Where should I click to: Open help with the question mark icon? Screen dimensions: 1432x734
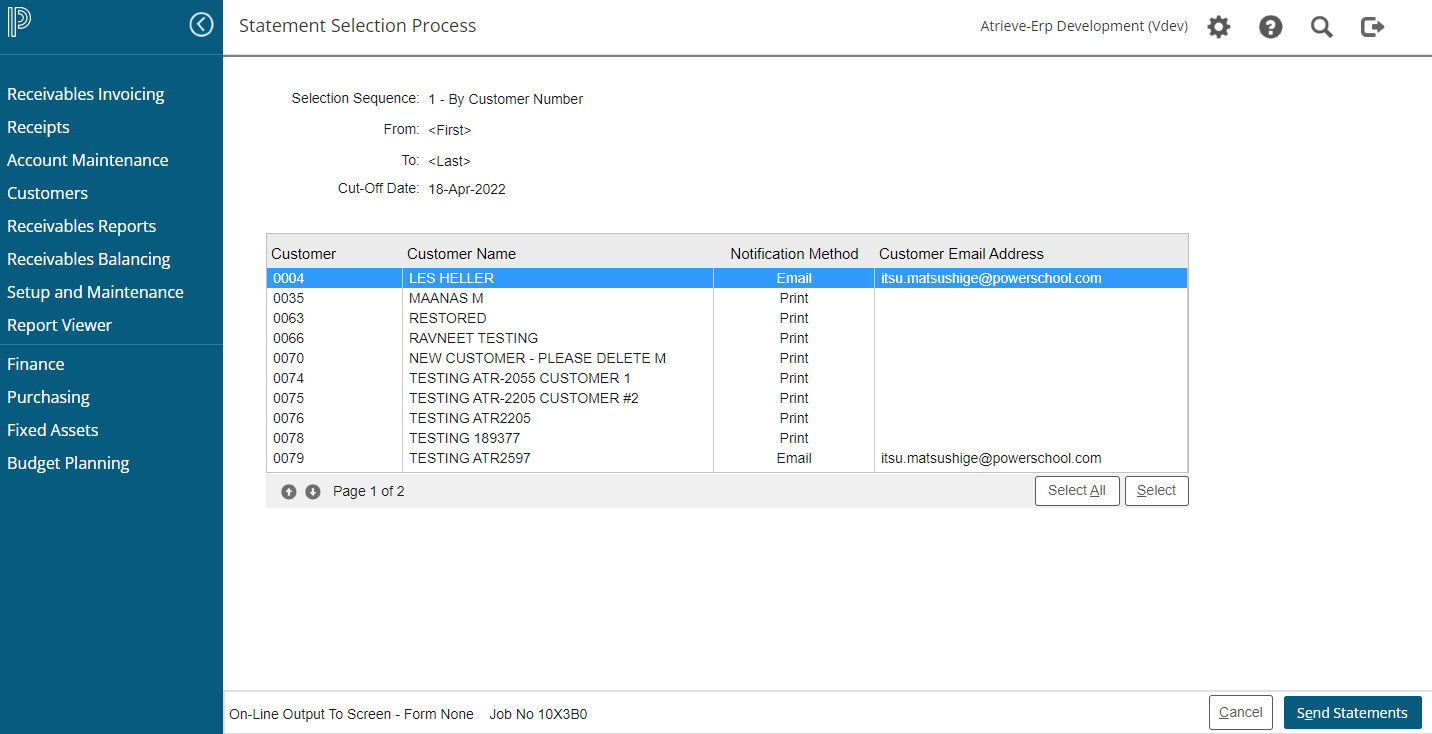pyautogui.click(x=1270, y=27)
